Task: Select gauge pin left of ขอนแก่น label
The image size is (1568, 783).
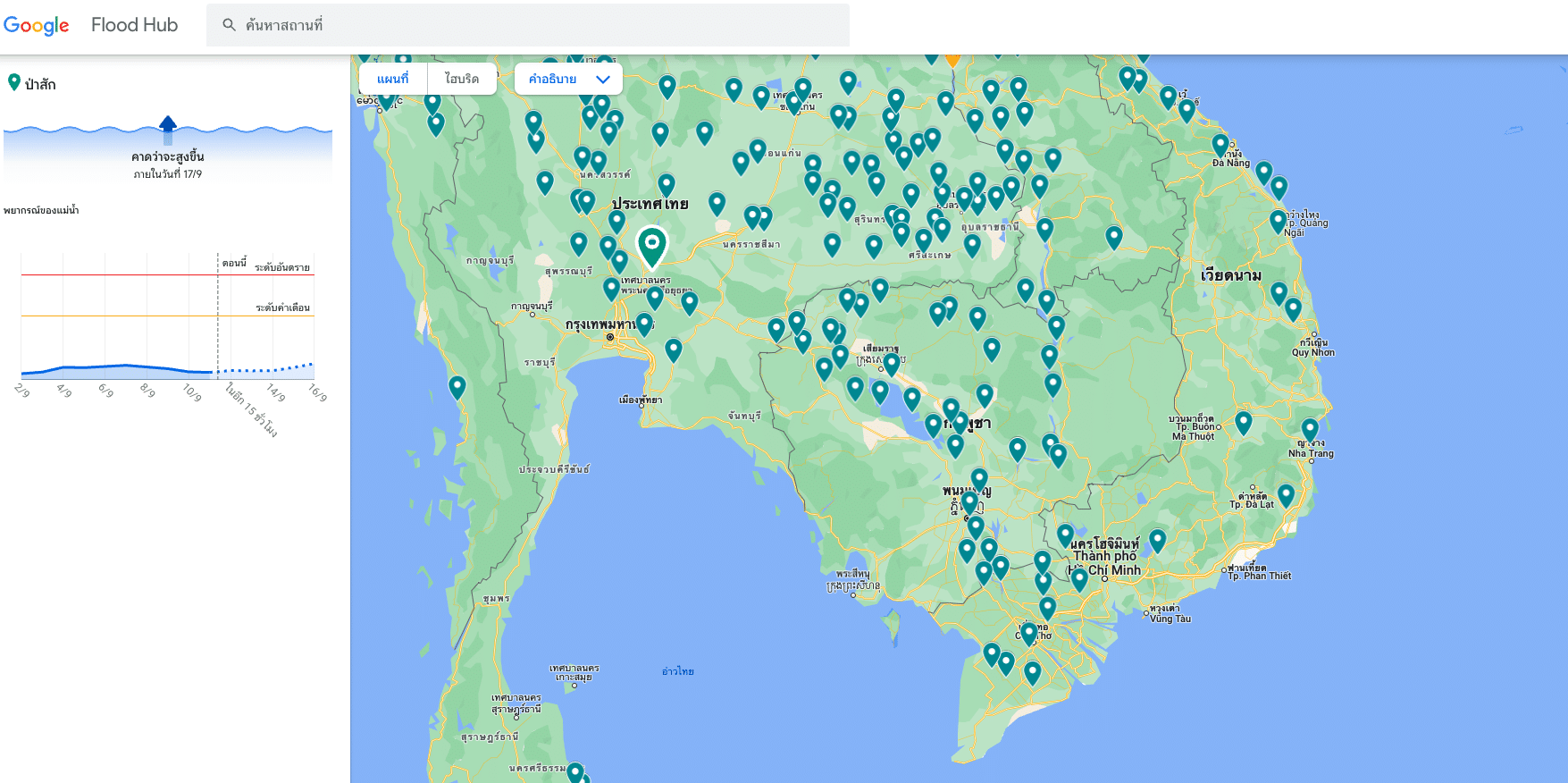Action: pos(758,150)
